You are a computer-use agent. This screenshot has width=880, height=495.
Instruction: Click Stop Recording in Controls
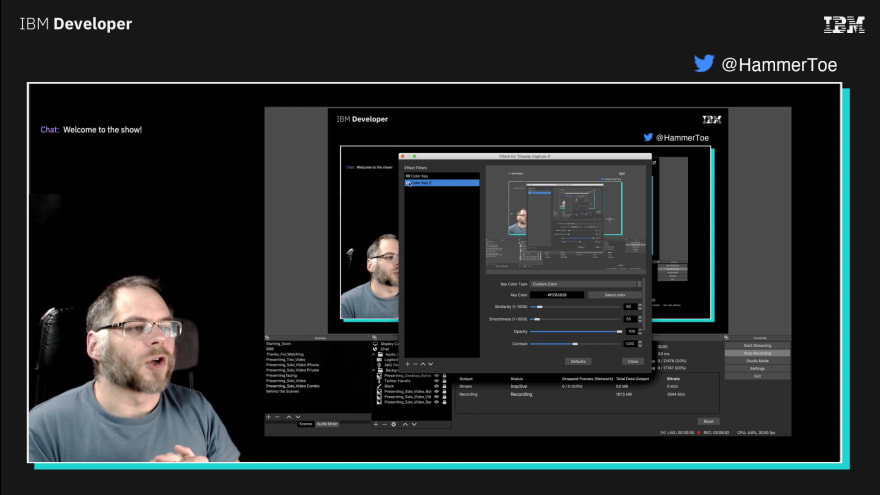click(757, 354)
